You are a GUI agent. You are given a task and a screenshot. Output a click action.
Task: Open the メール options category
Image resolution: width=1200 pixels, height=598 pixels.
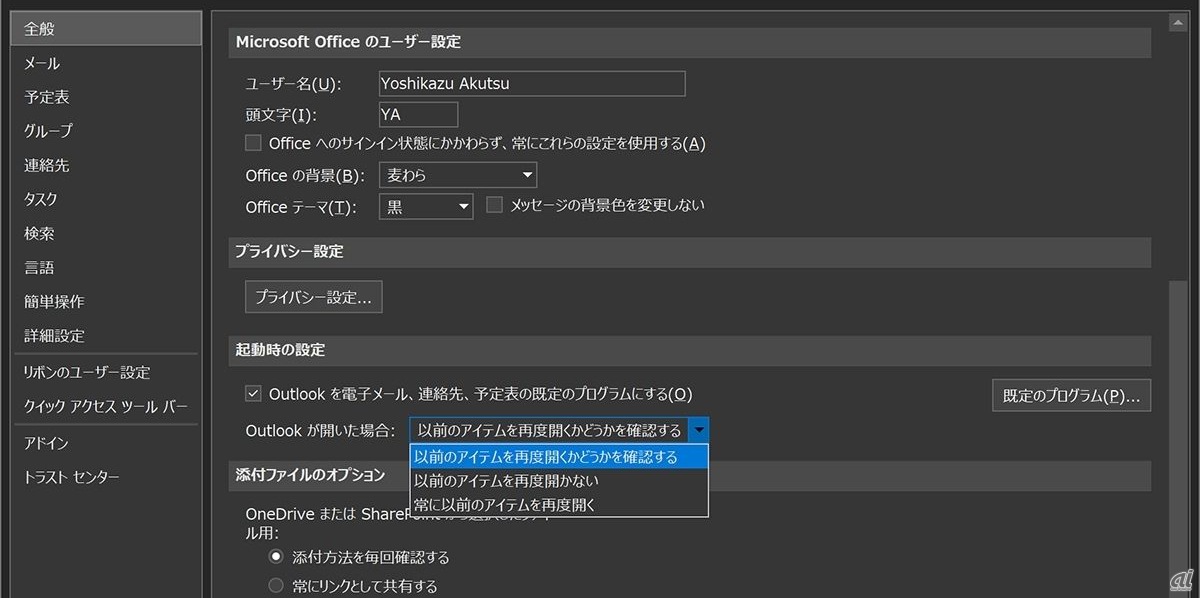(106, 63)
